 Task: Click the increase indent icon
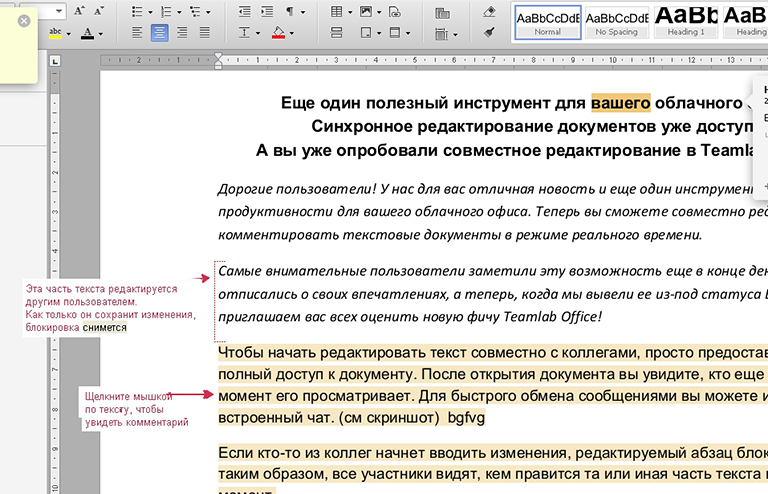[267, 12]
